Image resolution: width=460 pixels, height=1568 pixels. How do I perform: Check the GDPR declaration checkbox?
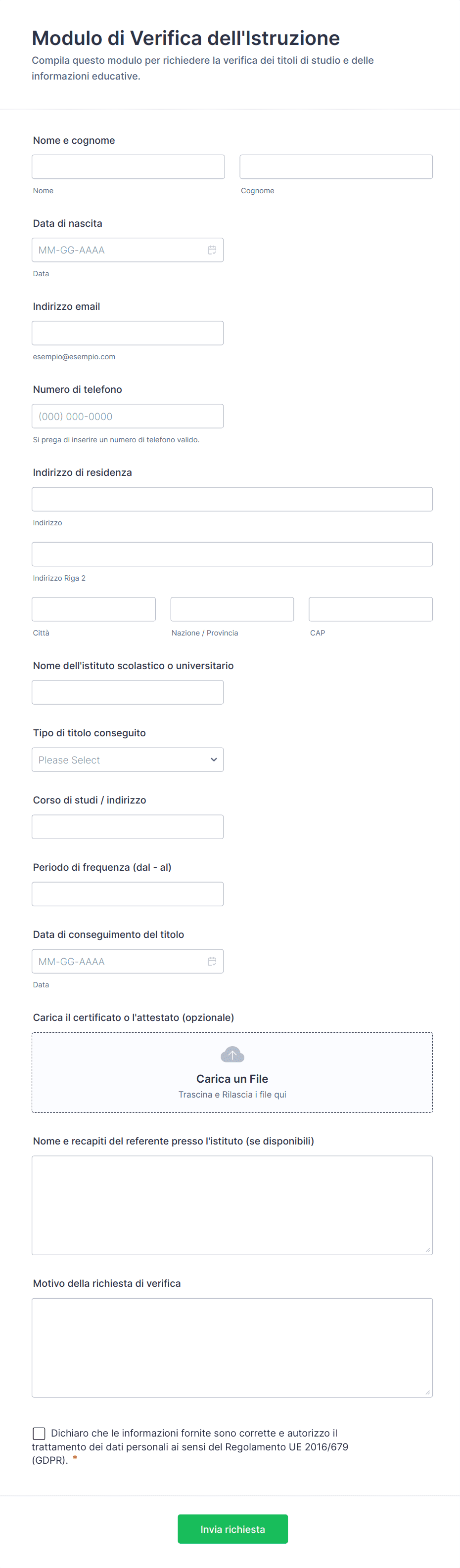pyautogui.click(x=39, y=1434)
